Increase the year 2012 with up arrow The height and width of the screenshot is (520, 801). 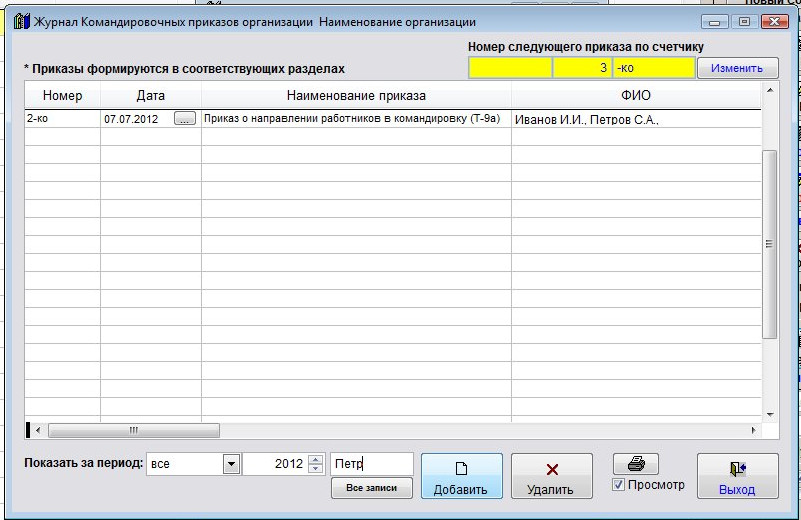point(316,459)
